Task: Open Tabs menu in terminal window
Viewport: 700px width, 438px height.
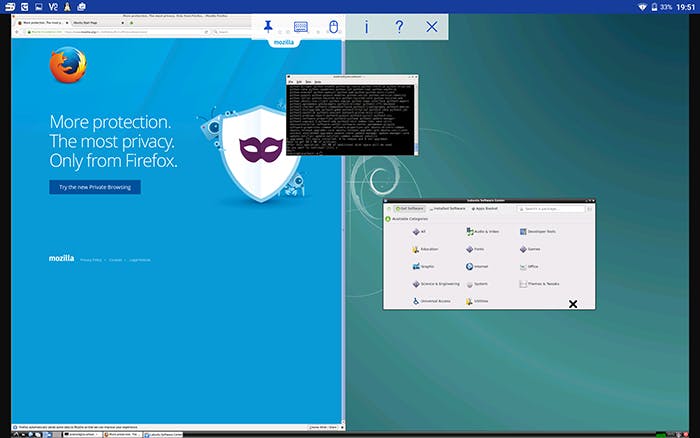Action: pyautogui.click(x=308, y=82)
